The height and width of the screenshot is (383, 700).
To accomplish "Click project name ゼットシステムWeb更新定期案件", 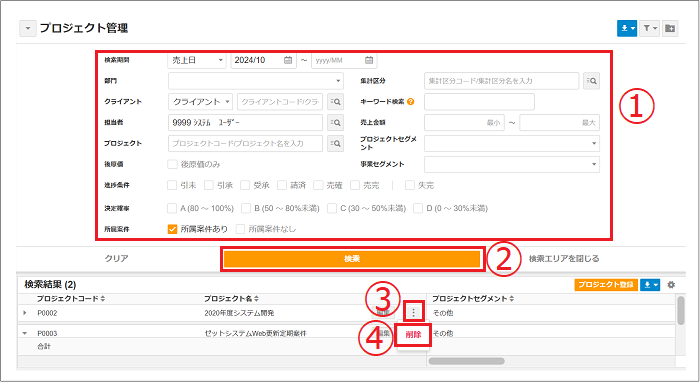I will [255, 333].
